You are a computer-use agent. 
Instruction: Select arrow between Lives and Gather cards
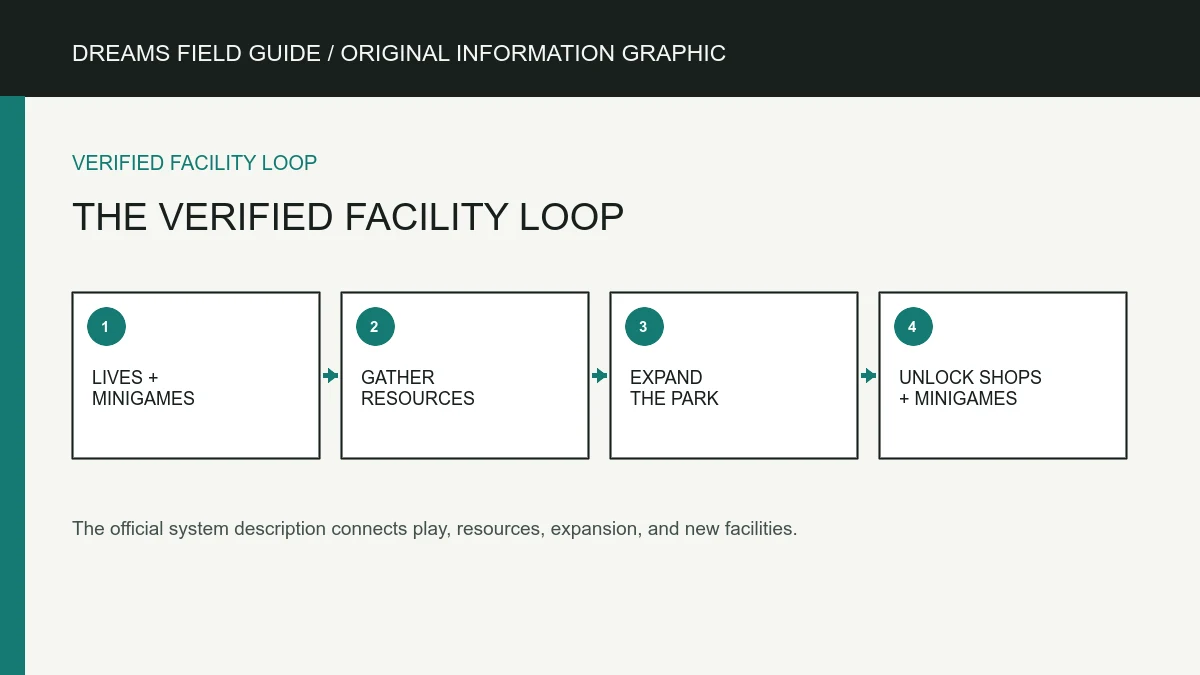point(331,376)
